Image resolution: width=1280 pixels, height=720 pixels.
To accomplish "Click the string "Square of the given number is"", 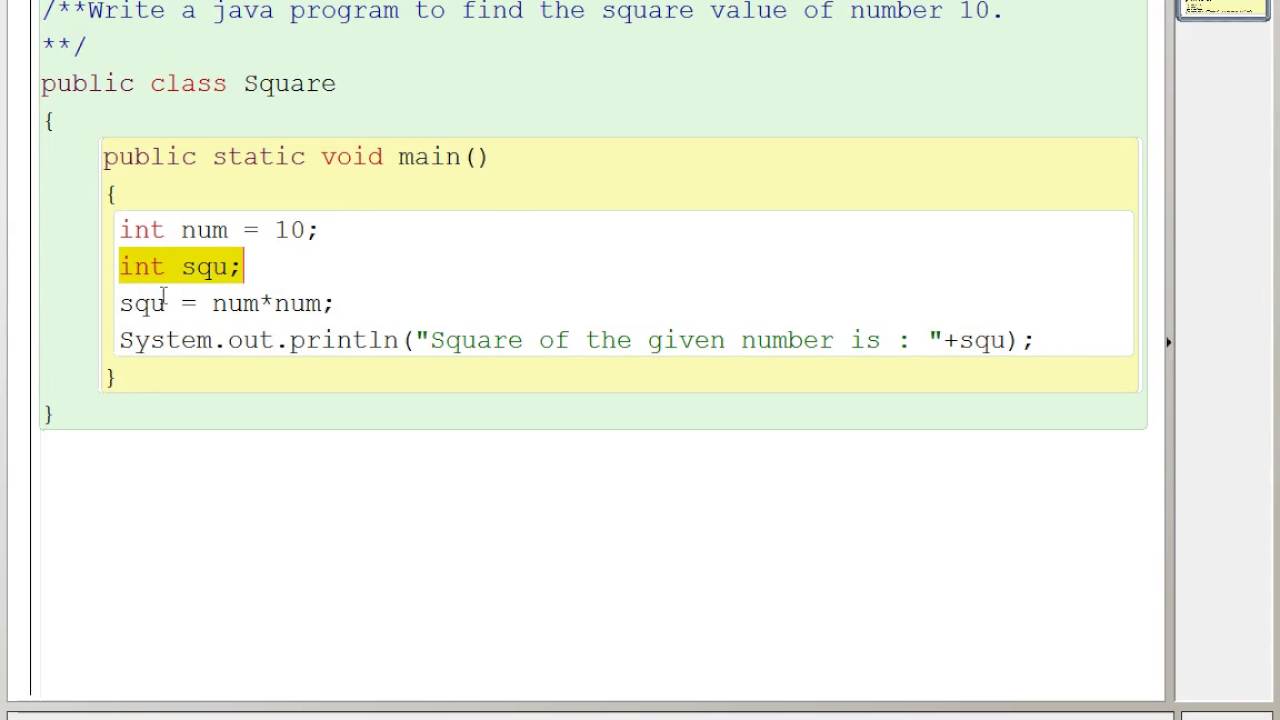I will 656,341.
